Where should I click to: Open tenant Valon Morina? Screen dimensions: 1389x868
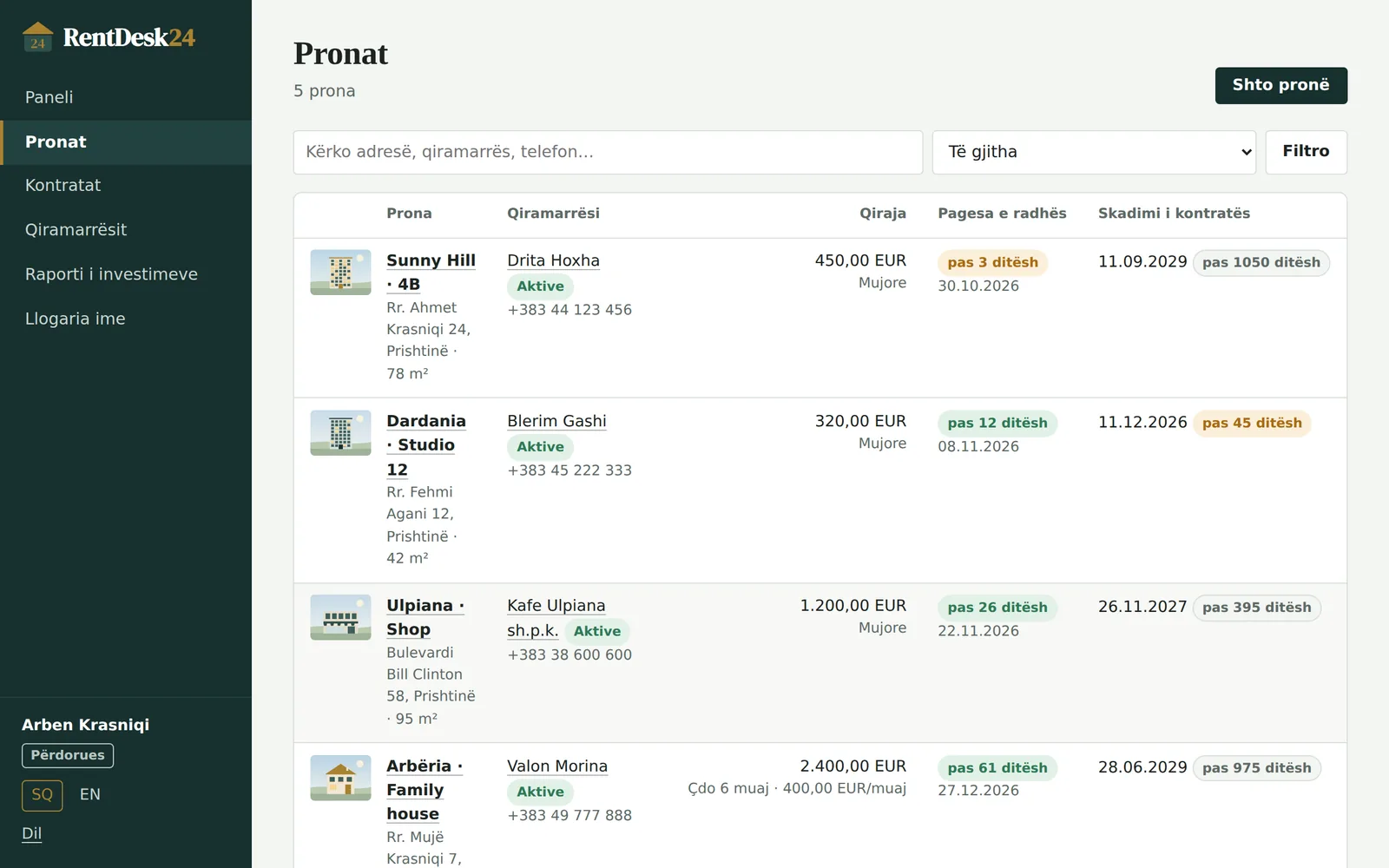click(x=557, y=766)
